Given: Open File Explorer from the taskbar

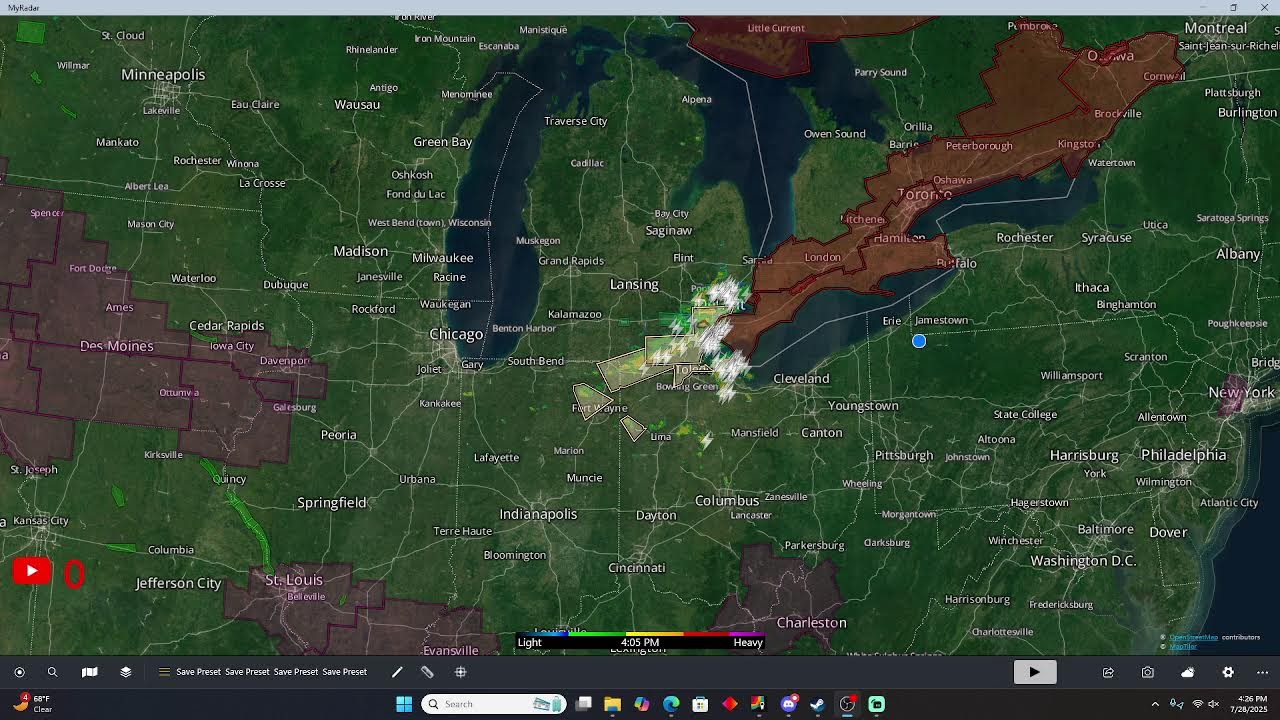Looking at the screenshot, I should (x=613, y=704).
